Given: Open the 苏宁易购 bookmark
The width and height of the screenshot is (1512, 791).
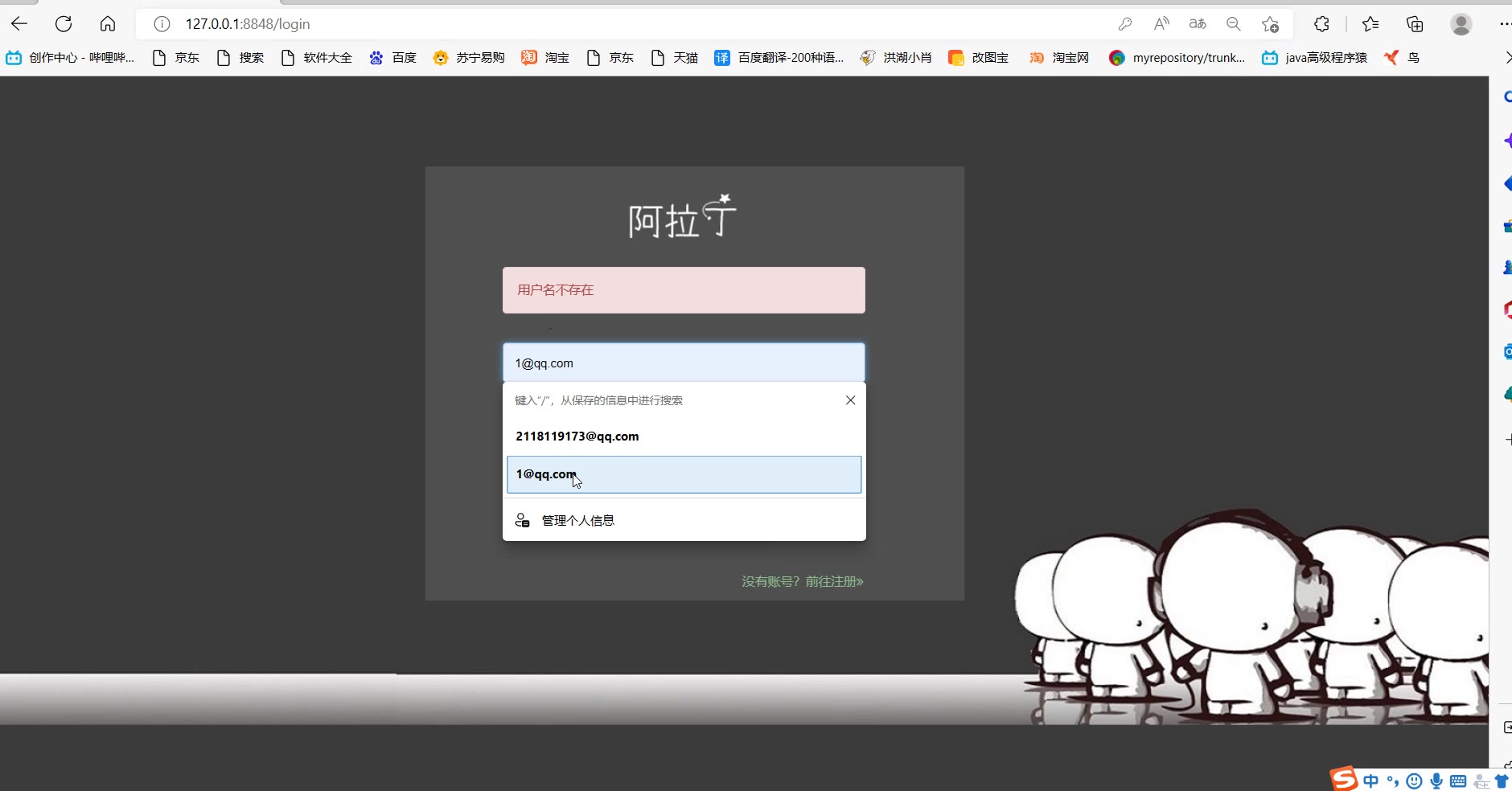Looking at the screenshot, I should [469, 57].
